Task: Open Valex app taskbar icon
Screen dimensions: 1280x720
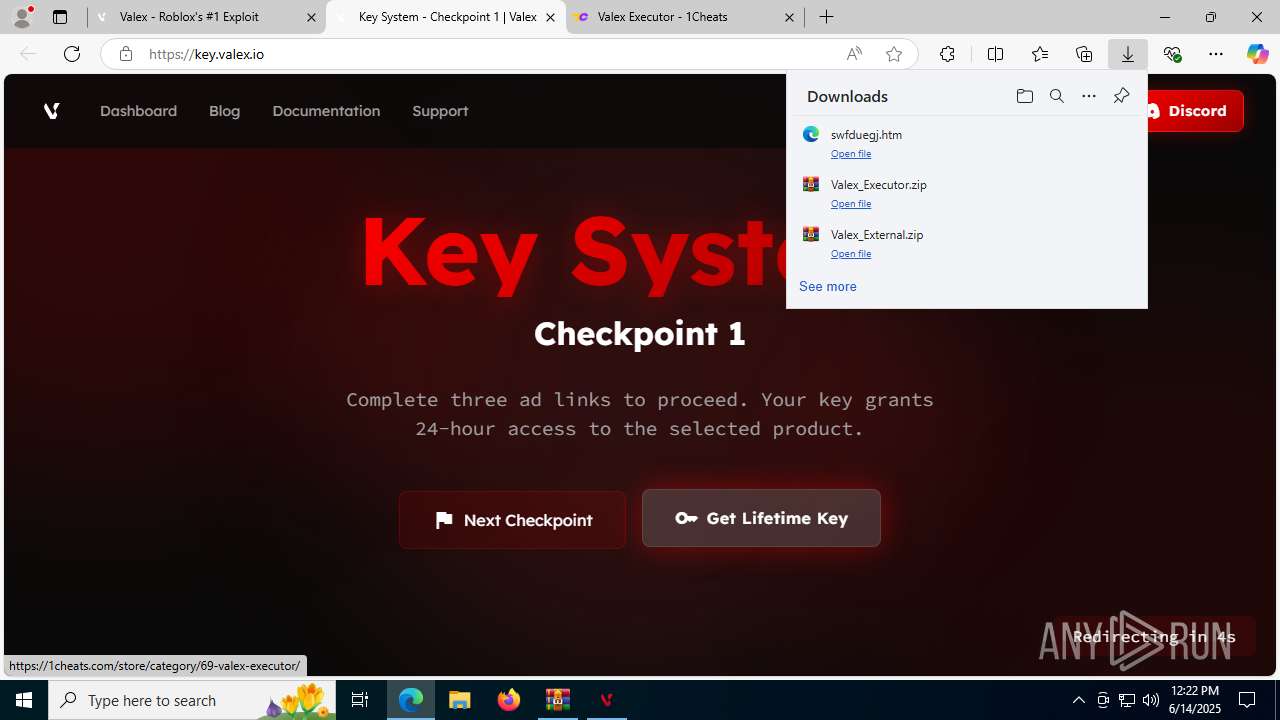Action: [606, 700]
